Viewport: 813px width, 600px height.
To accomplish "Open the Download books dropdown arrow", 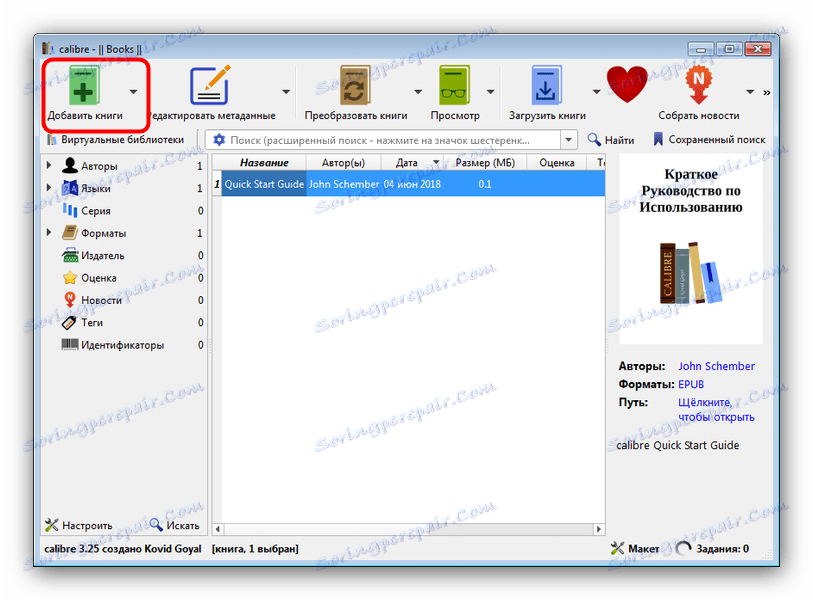I will click(596, 92).
